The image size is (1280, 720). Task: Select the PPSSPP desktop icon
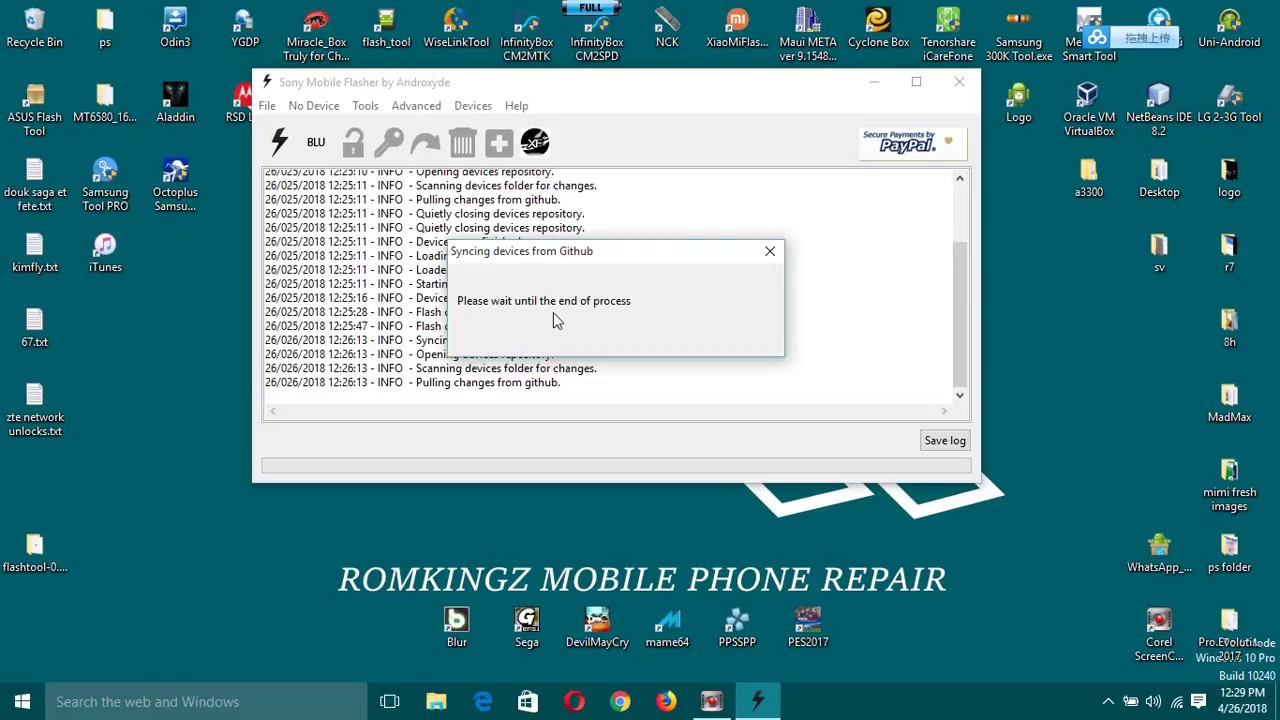click(x=737, y=628)
